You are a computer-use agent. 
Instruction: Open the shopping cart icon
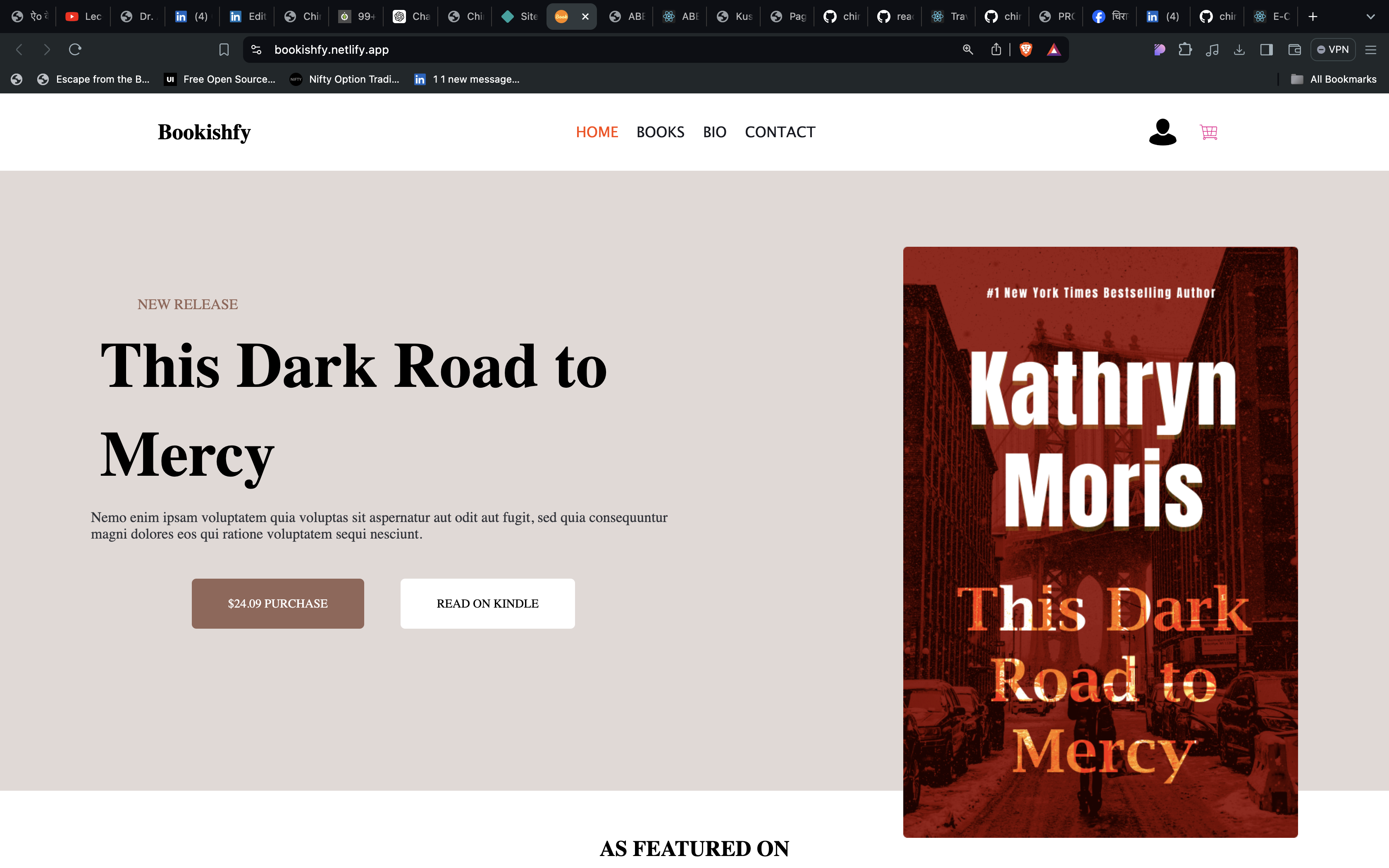coord(1208,132)
